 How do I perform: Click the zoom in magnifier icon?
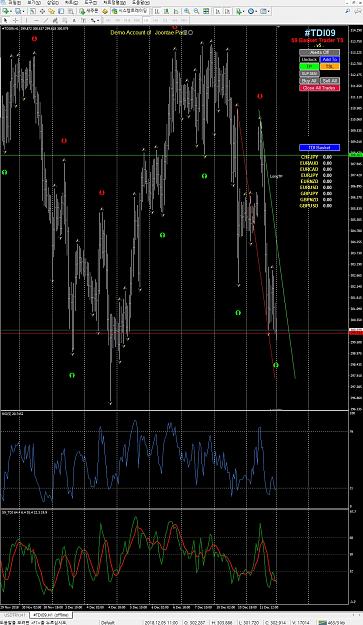186,11
